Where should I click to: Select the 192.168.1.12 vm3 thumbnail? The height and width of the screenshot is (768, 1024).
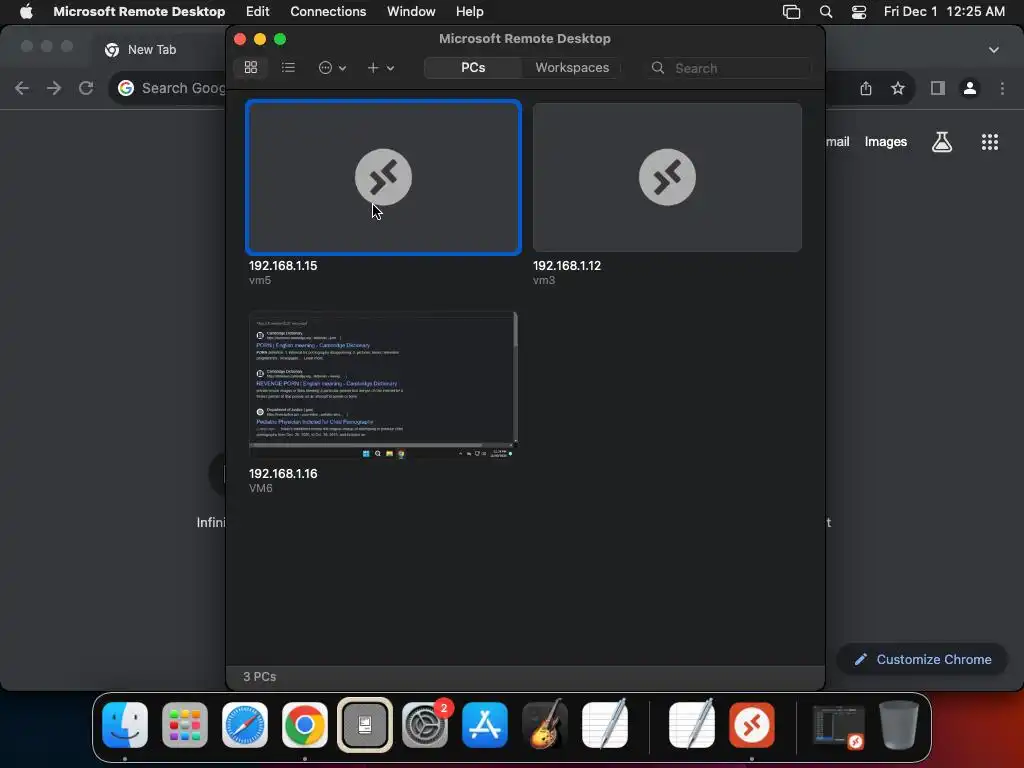tap(667, 177)
